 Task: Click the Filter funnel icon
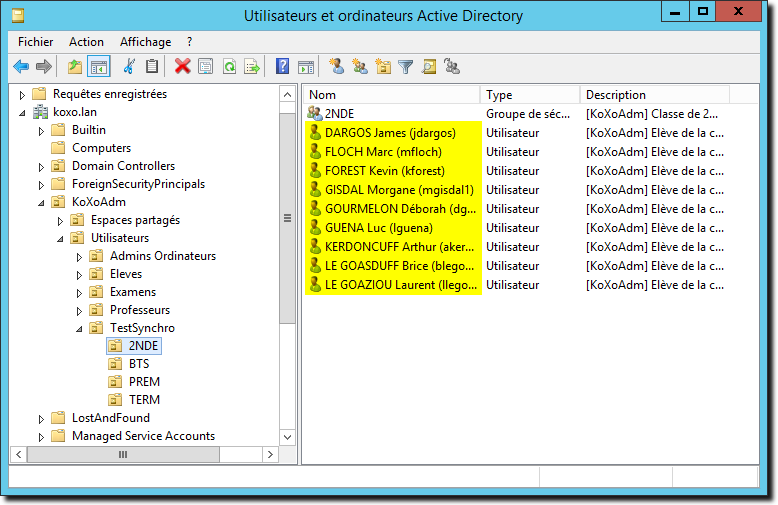[x=406, y=66]
